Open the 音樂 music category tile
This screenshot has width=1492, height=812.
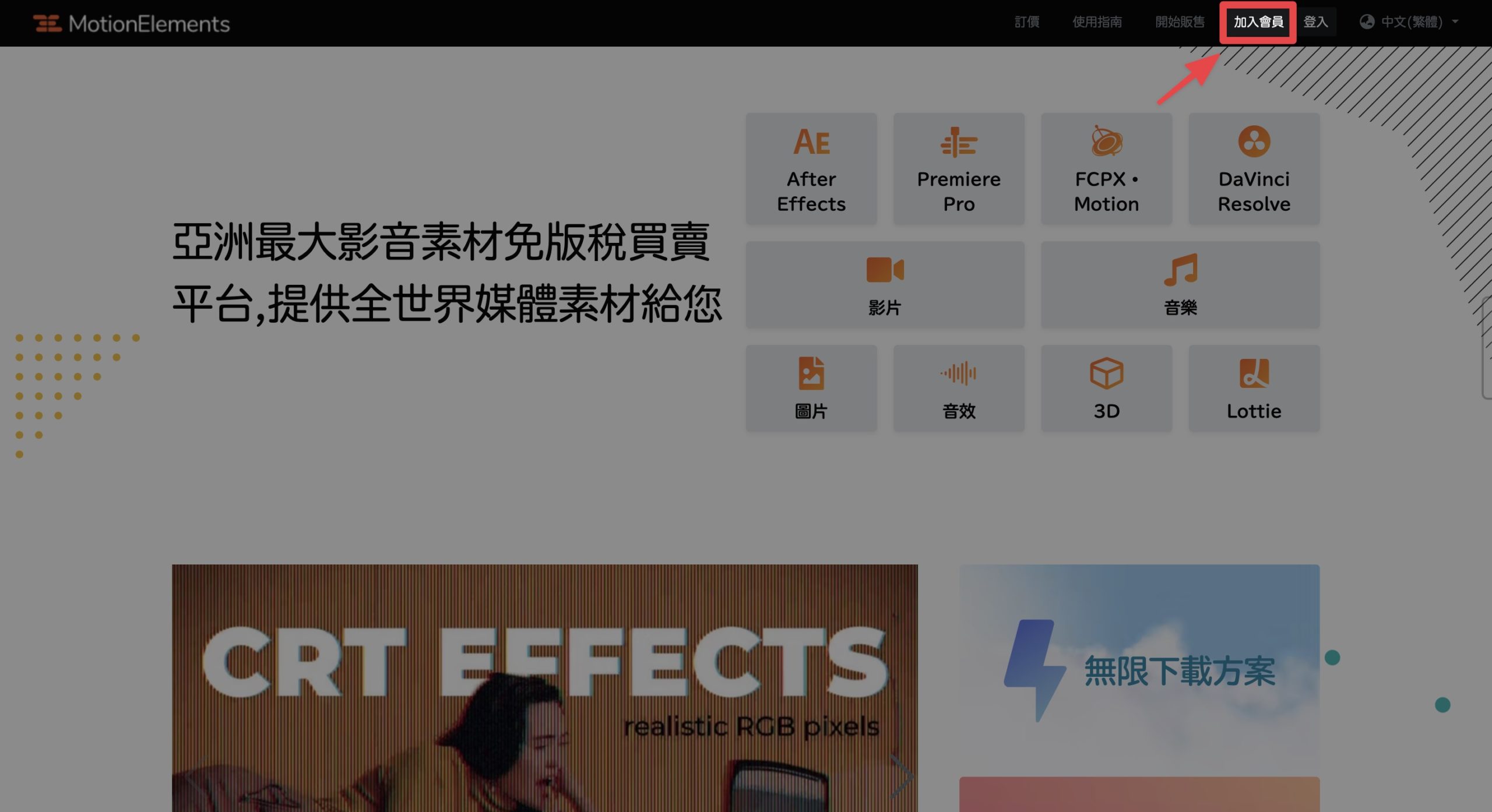[x=1180, y=285]
